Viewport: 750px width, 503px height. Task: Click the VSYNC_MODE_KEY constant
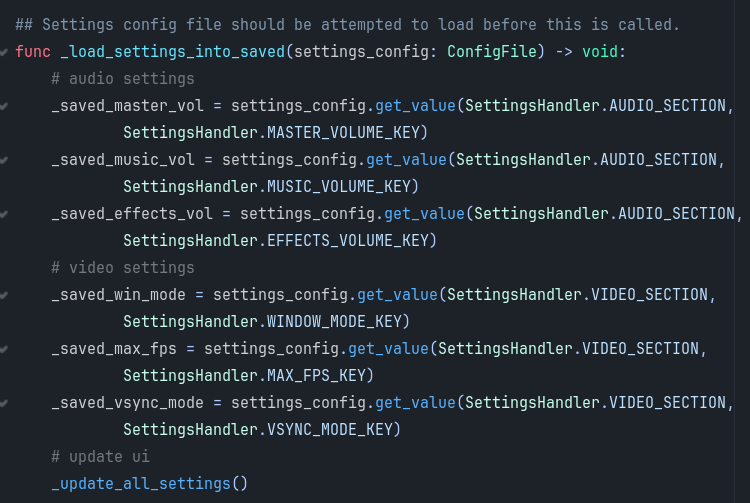(x=329, y=430)
